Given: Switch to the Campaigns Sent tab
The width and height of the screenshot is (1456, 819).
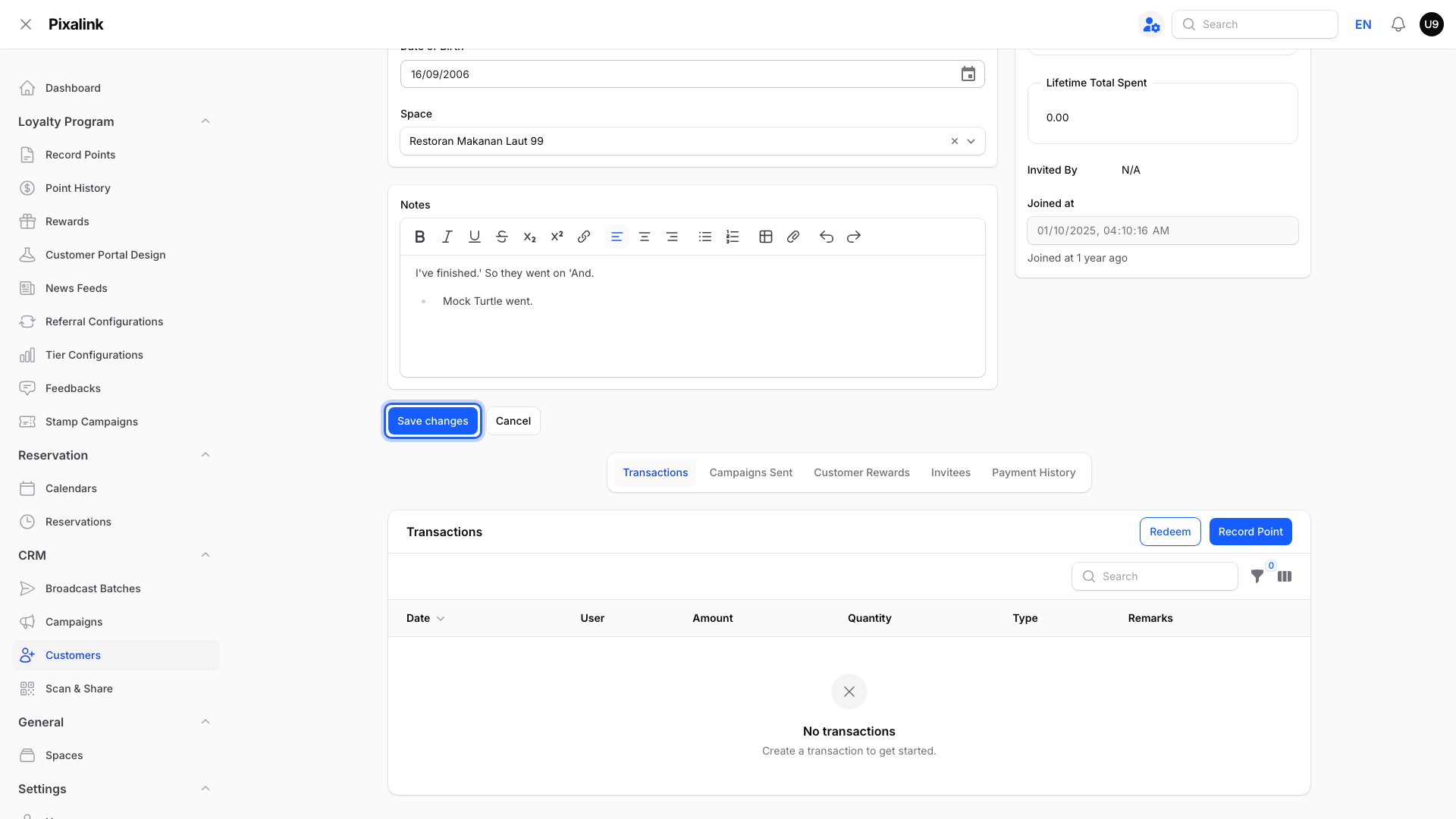Looking at the screenshot, I should 751,472.
